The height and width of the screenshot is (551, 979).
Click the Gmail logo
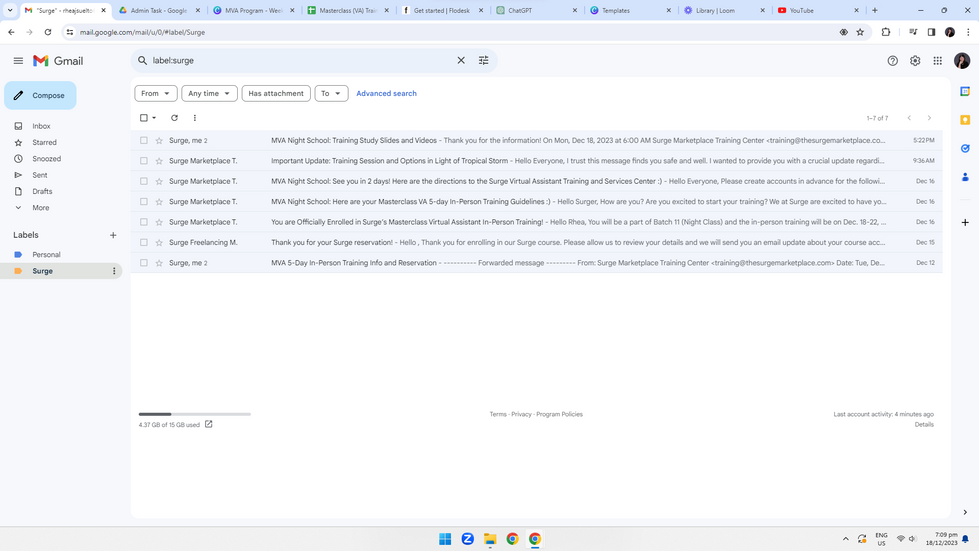pos(58,61)
